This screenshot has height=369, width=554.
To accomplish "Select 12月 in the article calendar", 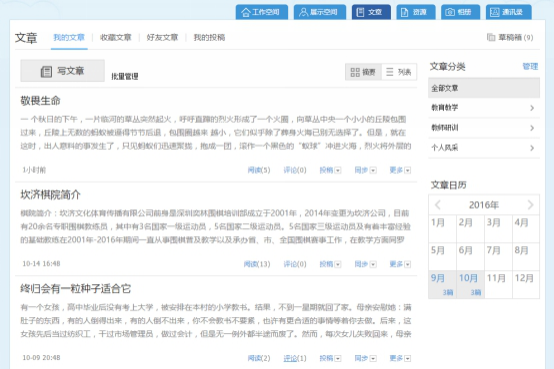I will pyautogui.click(x=526, y=285).
